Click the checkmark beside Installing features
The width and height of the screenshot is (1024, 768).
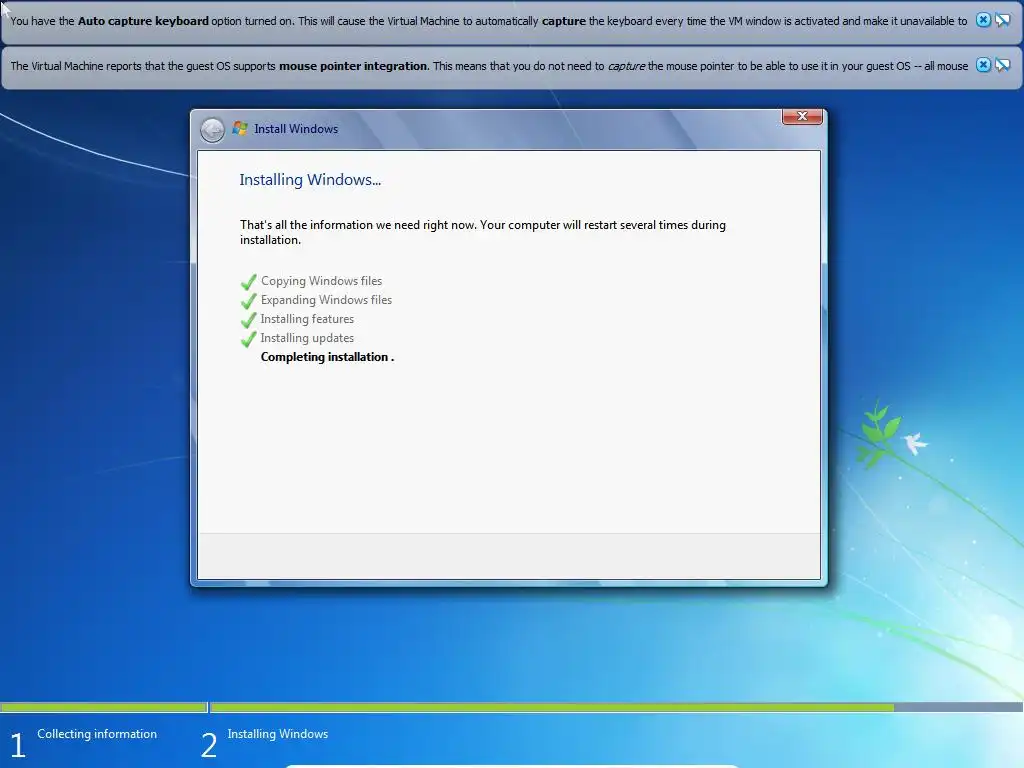248,320
